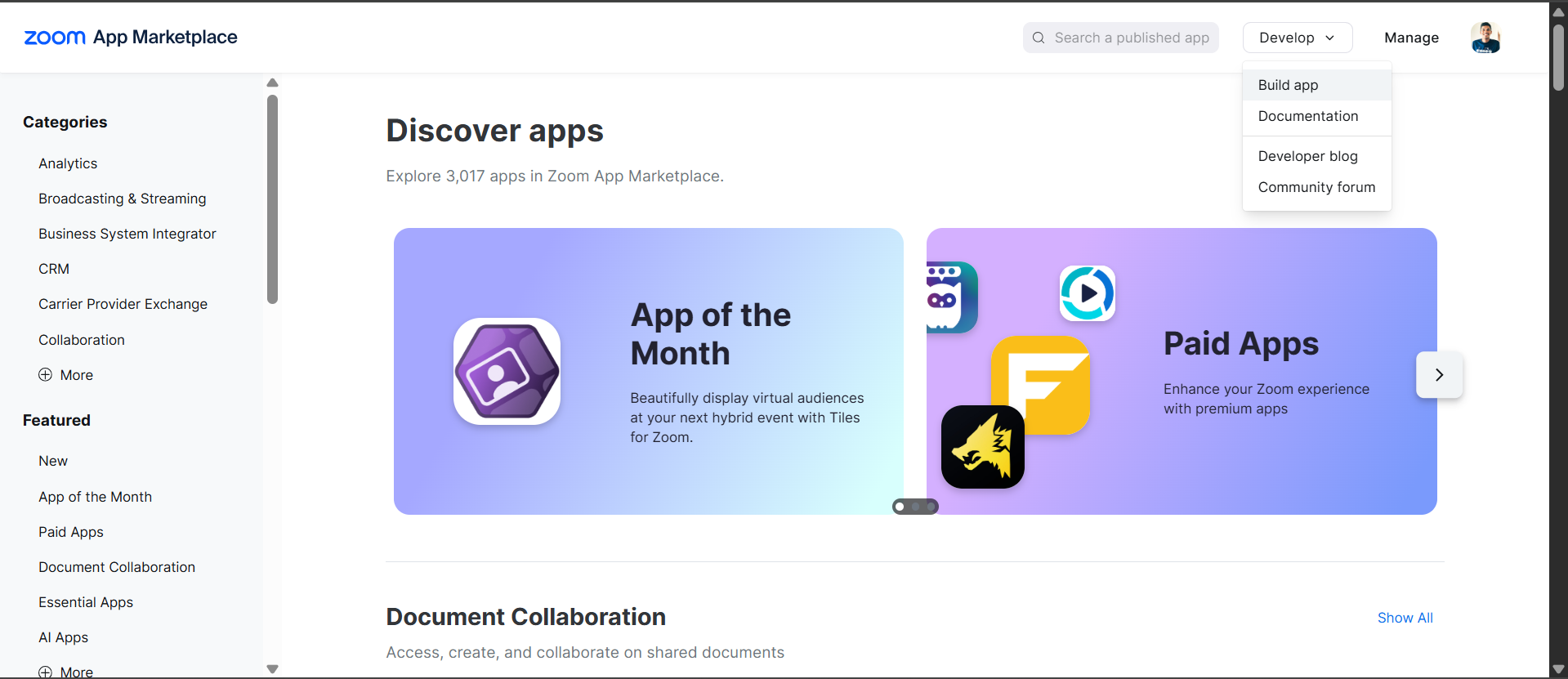Click the search magnifier icon
The width and height of the screenshot is (1568, 679).
1039,38
